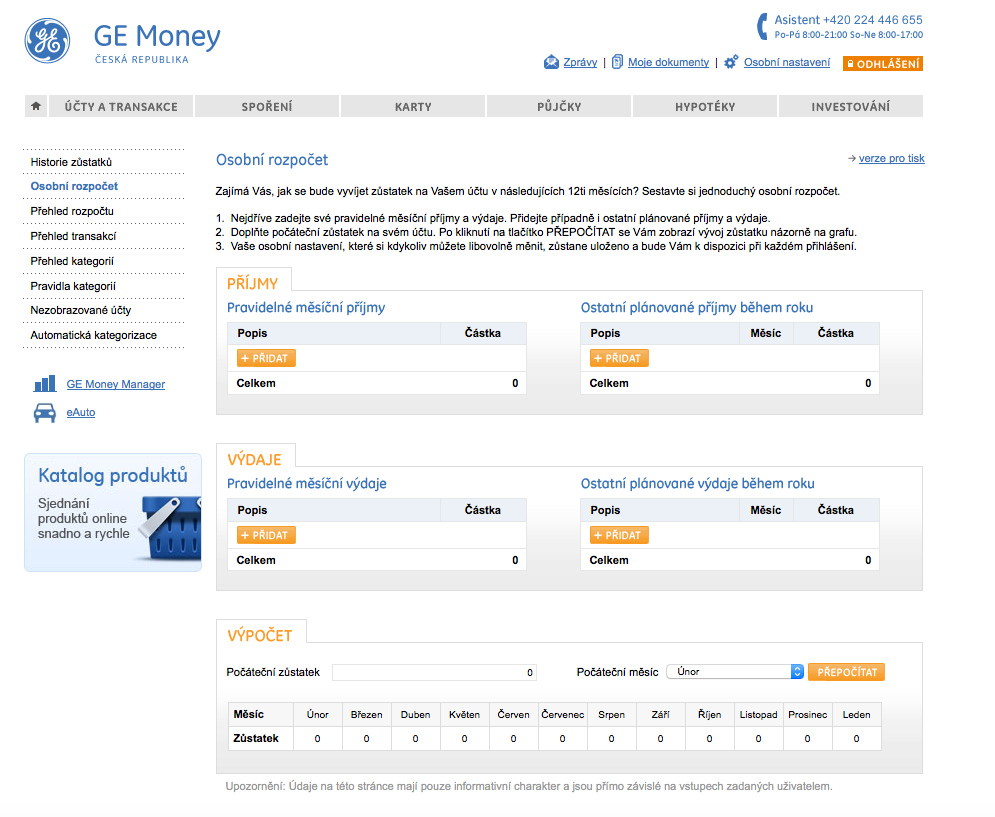Click the GE logo emblem
Image resolution: width=995 pixels, height=817 pixels.
pos(48,41)
